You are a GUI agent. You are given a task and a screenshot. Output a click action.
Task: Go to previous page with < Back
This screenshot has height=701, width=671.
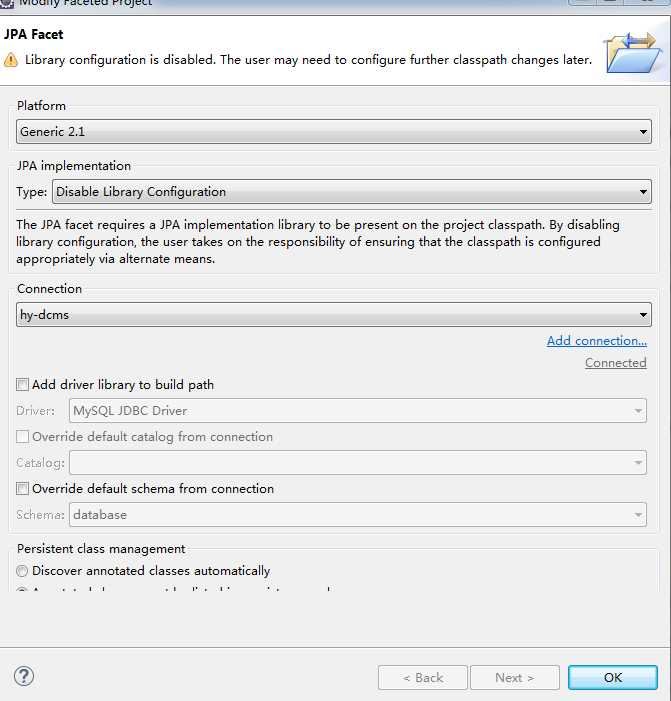coord(423,678)
